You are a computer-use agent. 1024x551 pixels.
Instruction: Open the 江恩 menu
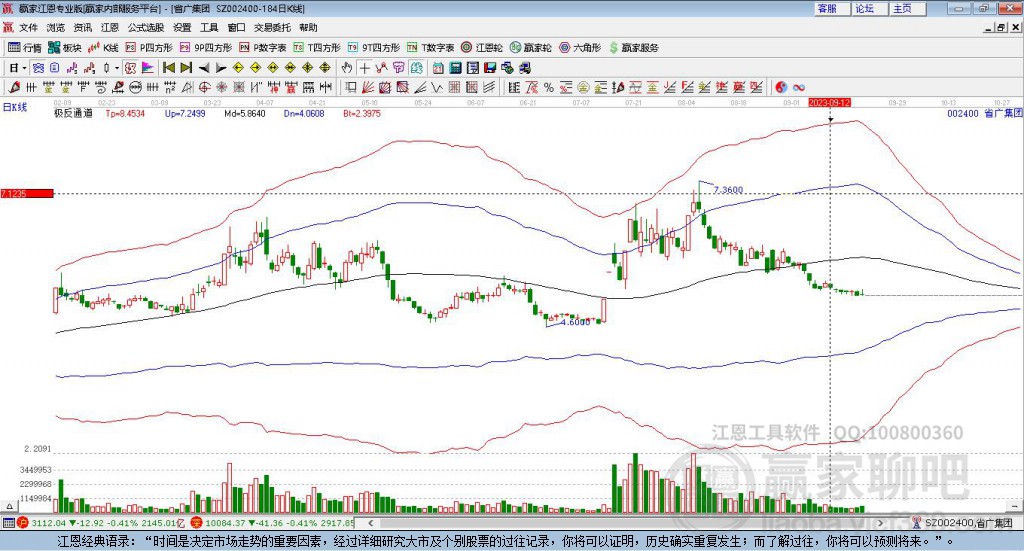pyautogui.click(x=110, y=27)
